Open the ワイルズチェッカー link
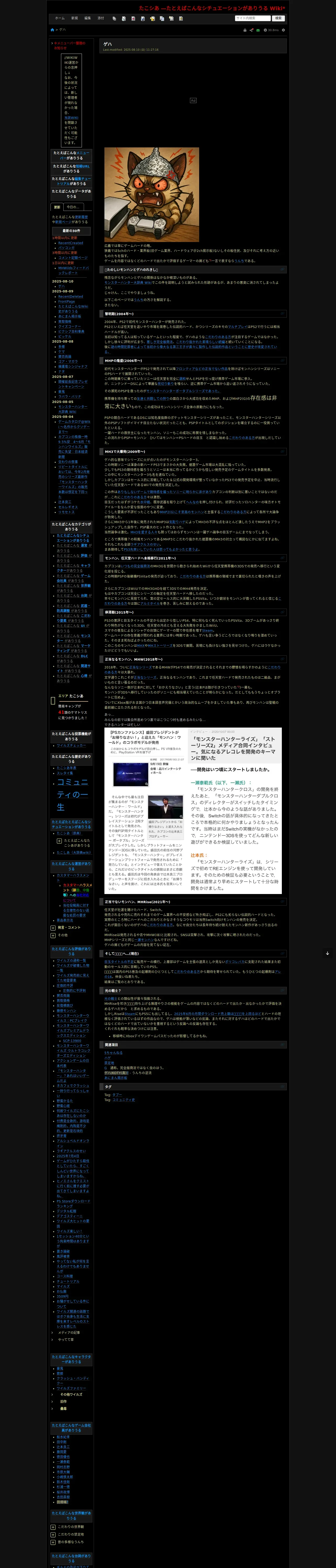This screenshot has height=1568, width=336. [71, 745]
